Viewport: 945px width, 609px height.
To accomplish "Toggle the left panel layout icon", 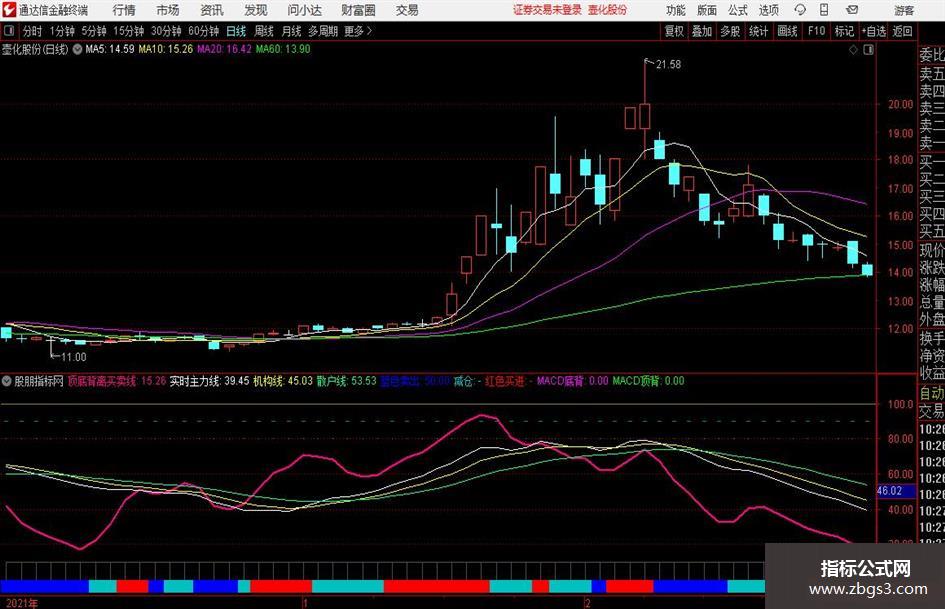I will click(9, 31).
